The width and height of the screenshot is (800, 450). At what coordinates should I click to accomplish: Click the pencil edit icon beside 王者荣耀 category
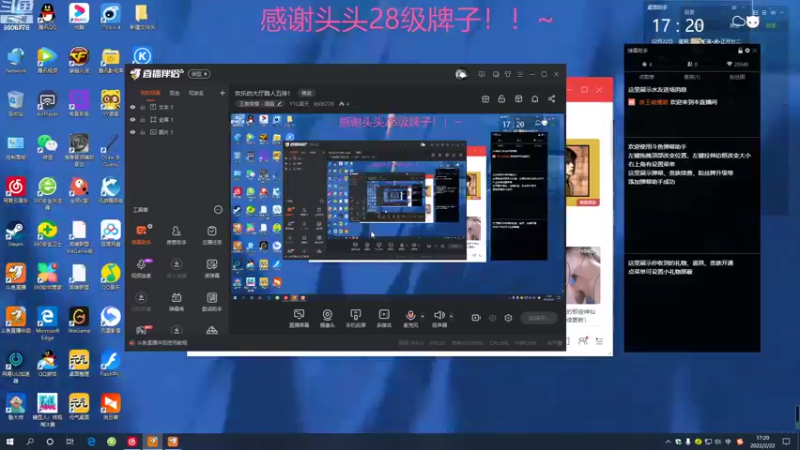tap(279, 104)
